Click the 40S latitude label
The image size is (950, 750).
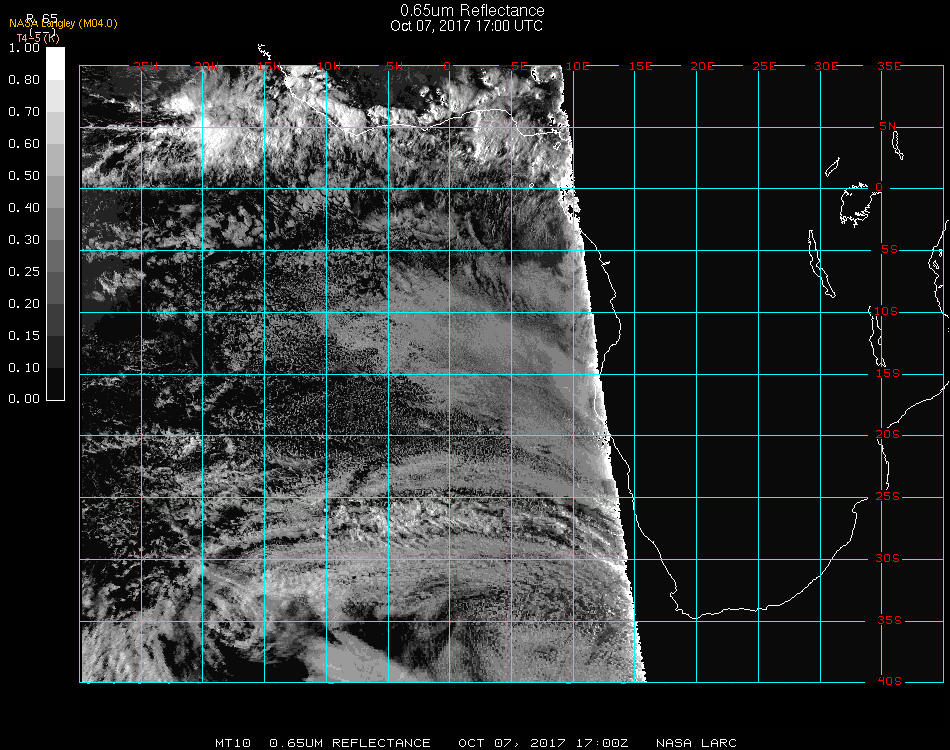click(889, 682)
